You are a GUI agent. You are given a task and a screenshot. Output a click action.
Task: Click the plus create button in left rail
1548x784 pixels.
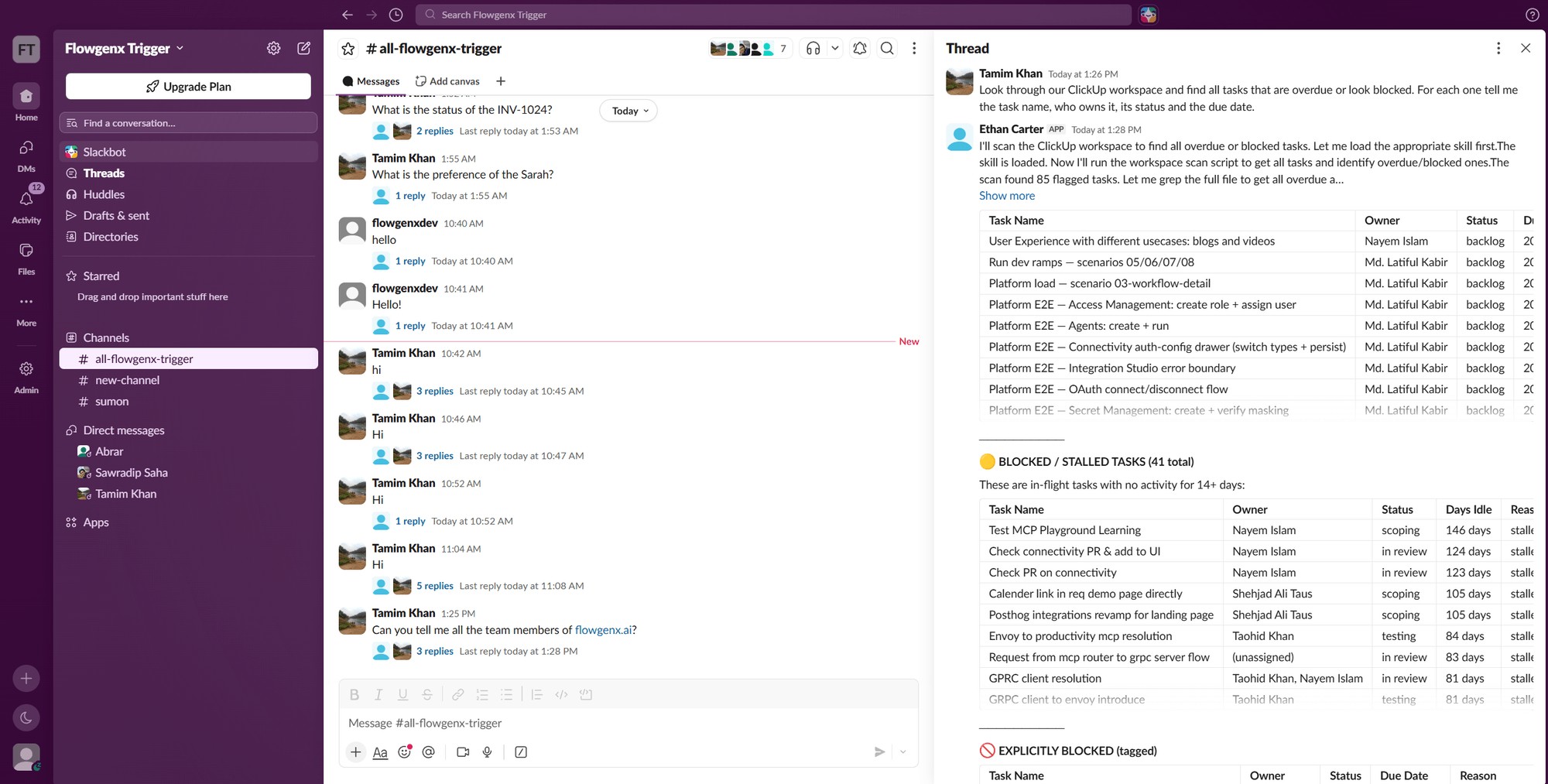(x=26, y=679)
